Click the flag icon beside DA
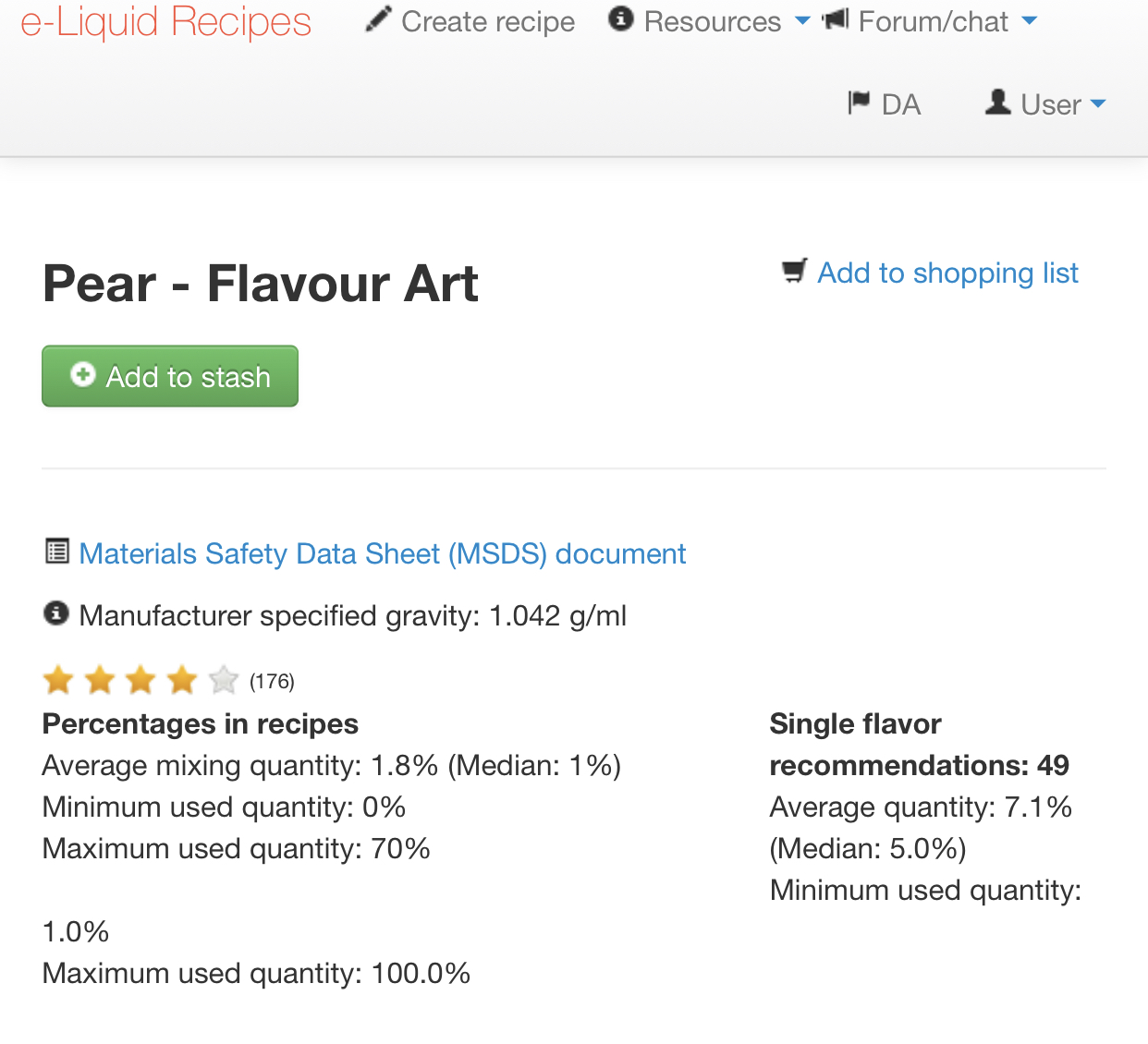 pyautogui.click(x=860, y=102)
